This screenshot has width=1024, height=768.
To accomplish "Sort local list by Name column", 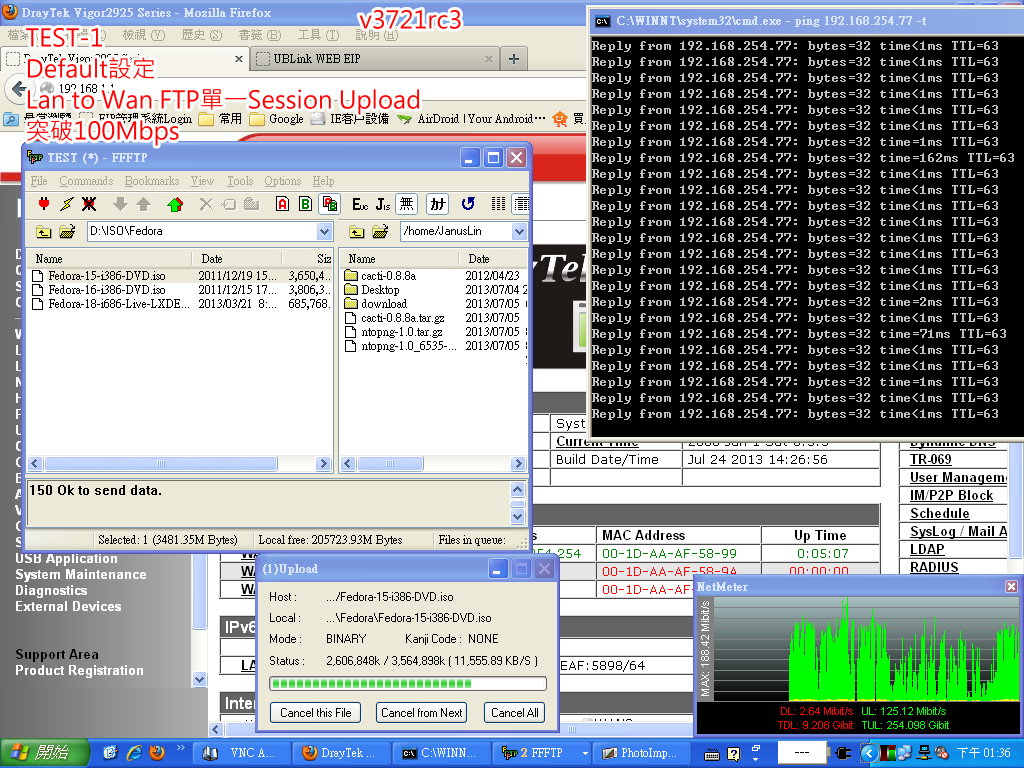I will tap(111, 259).
